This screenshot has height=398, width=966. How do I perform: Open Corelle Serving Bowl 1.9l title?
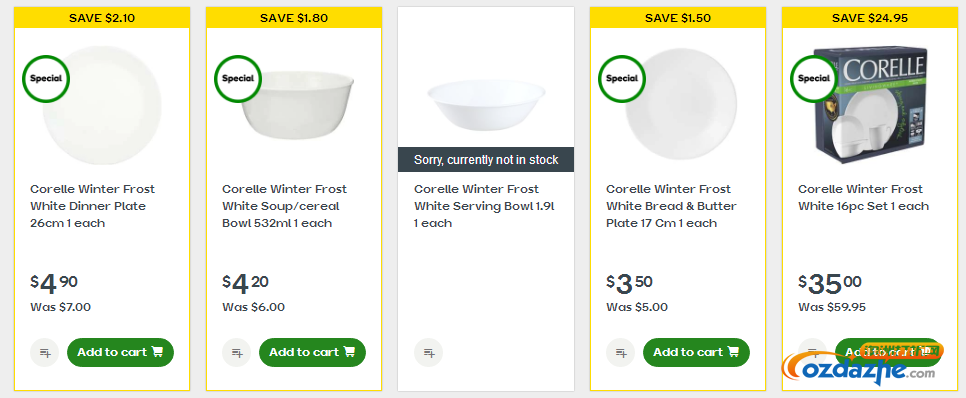coord(485,206)
